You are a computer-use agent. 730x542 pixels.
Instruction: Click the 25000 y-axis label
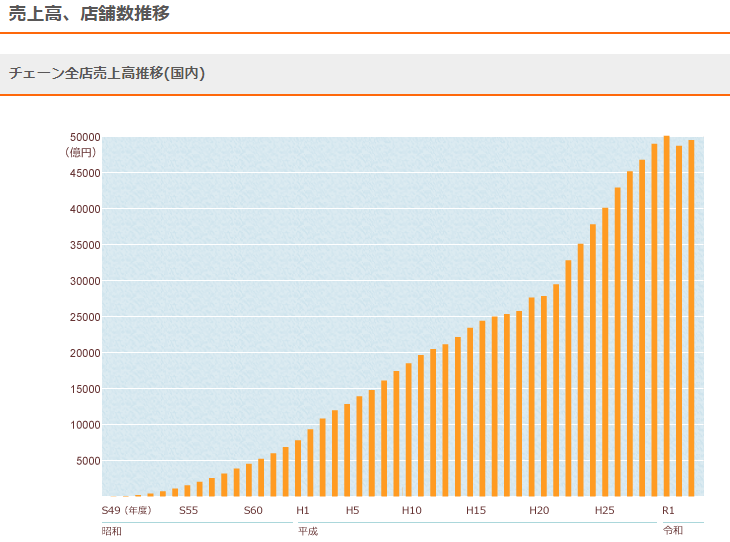(84, 317)
